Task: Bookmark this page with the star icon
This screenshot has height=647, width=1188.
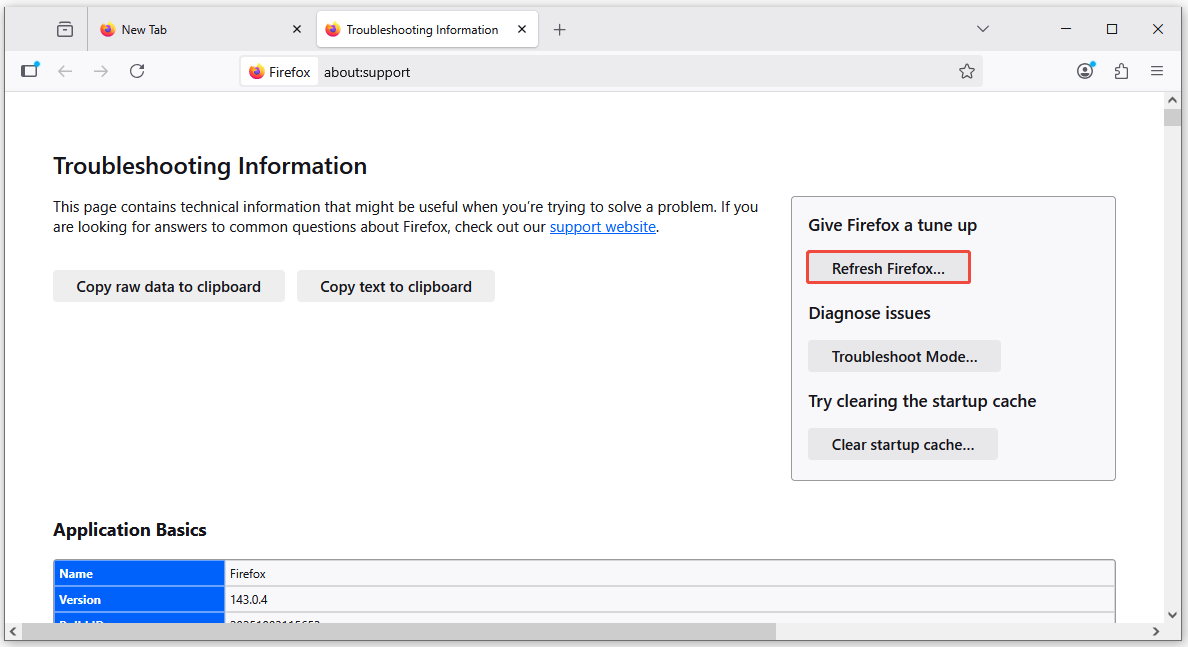Action: point(967,71)
